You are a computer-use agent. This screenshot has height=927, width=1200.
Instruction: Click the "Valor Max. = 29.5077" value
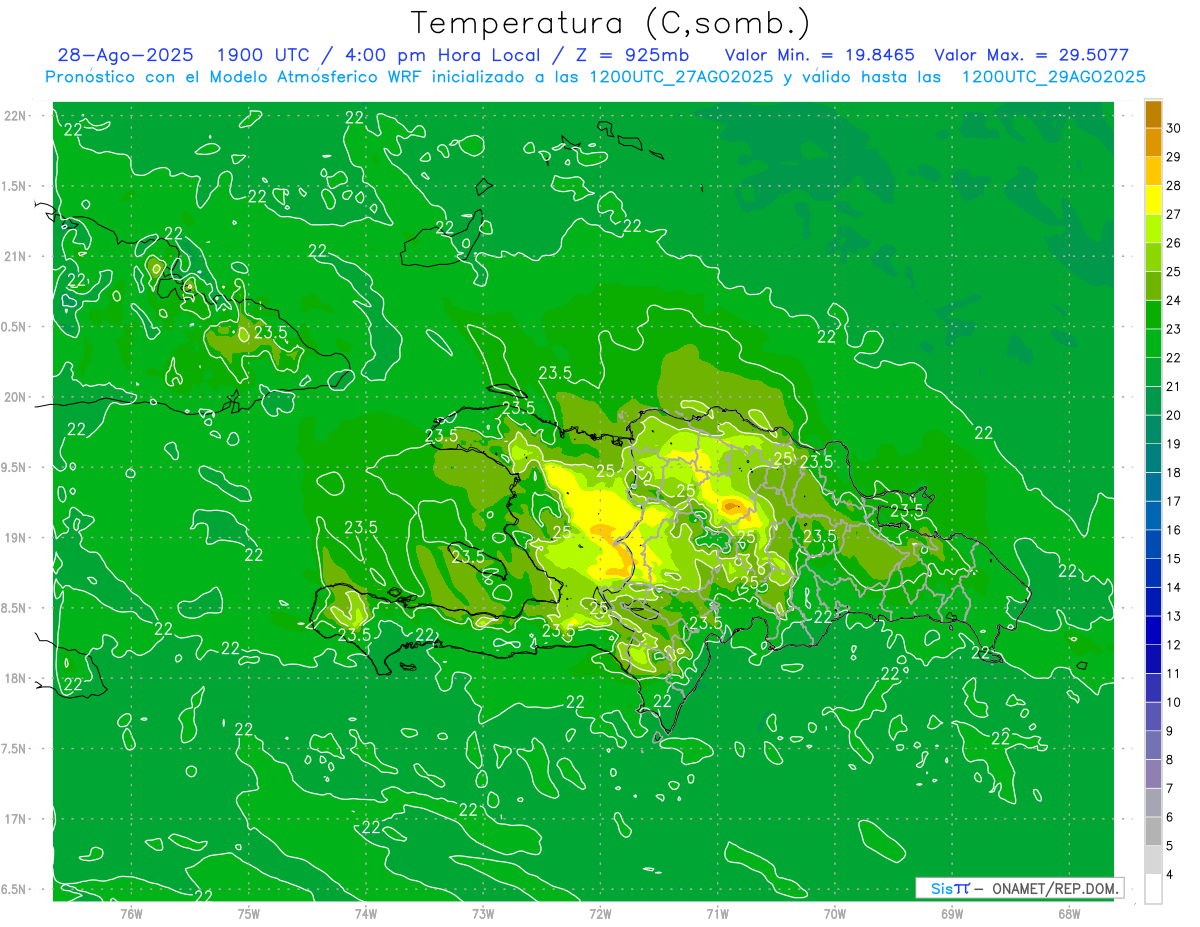pos(1031,55)
